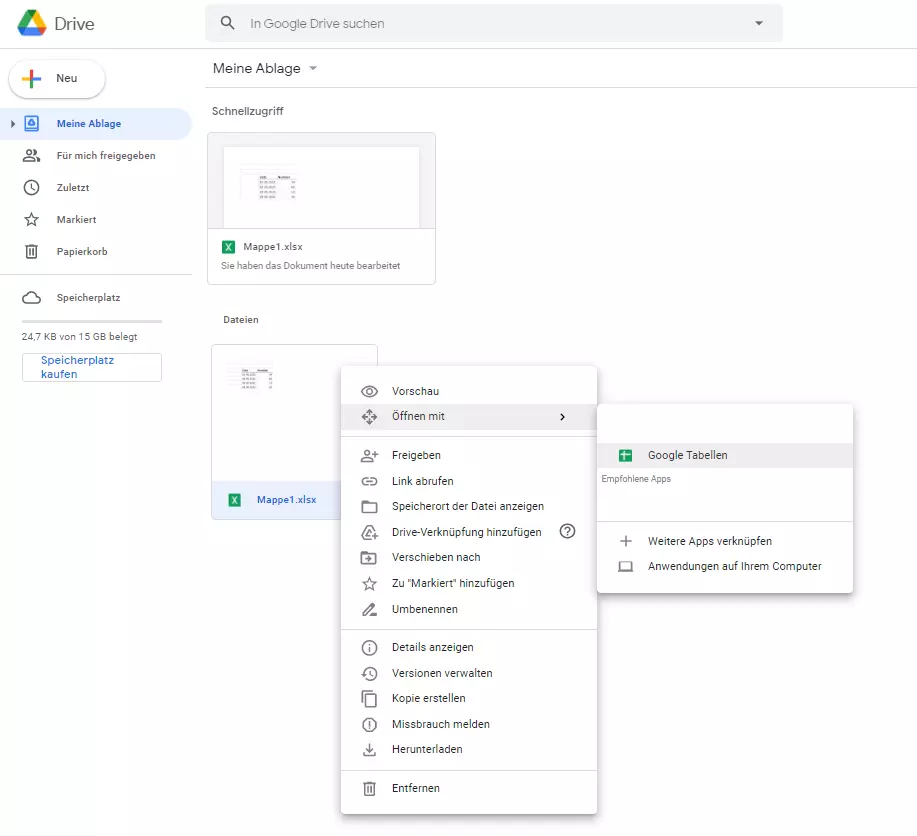Click the Freigeben add-person icon
The height and width of the screenshot is (836, 917).
369,455
